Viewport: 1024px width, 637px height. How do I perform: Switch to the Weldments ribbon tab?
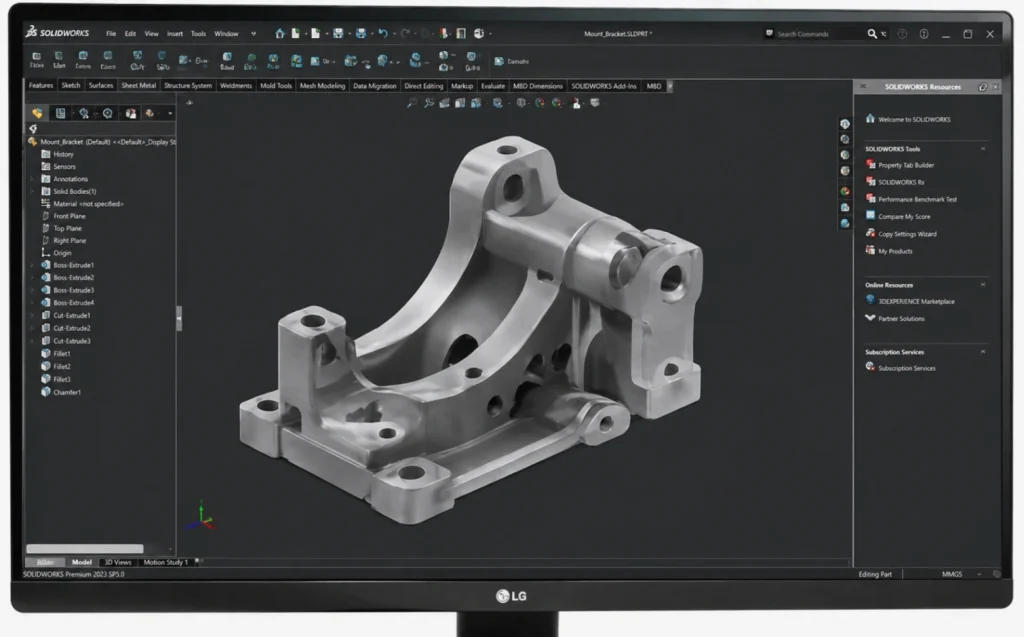(x=236, y=86)
